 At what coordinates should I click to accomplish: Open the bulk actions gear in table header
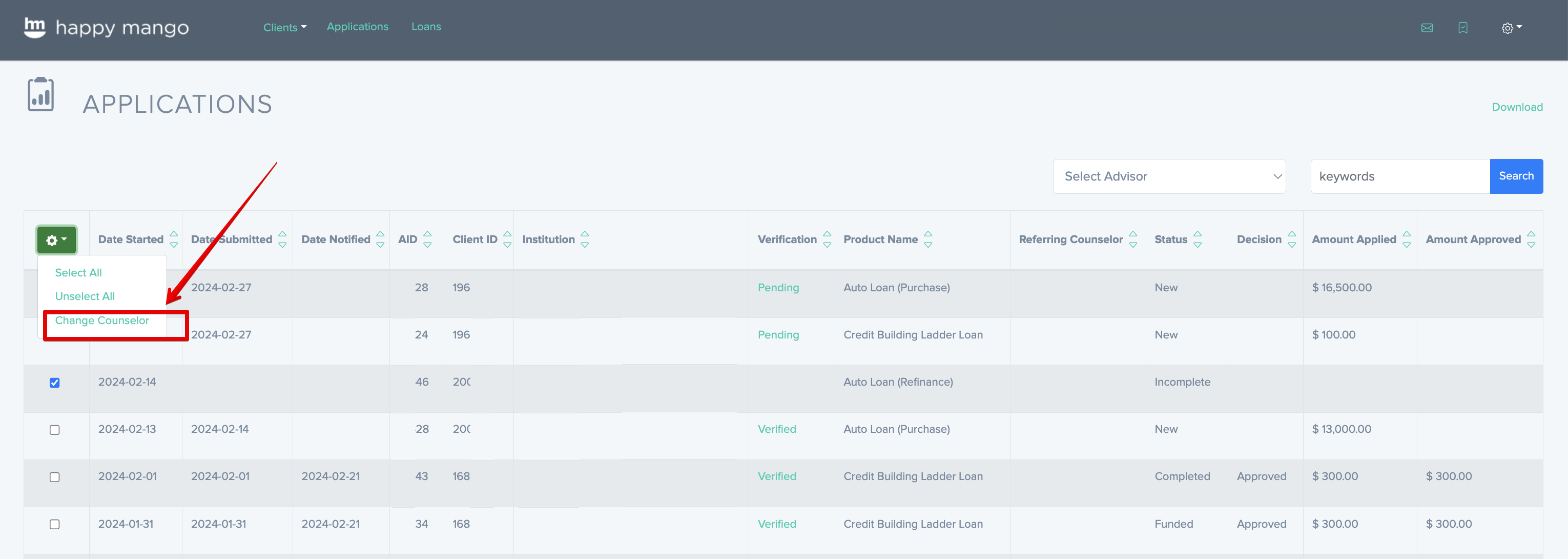[x=56, y=239]
